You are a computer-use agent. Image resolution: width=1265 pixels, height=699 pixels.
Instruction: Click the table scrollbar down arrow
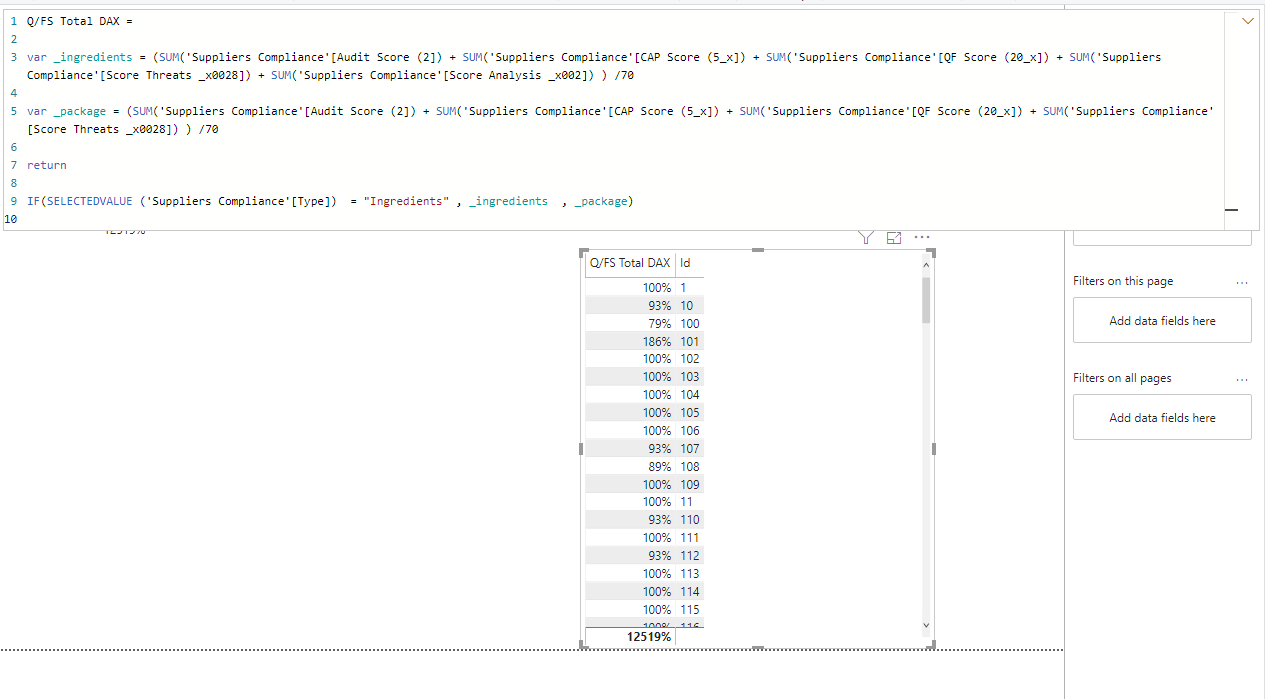pyautogui.click(x=926, y=625)
